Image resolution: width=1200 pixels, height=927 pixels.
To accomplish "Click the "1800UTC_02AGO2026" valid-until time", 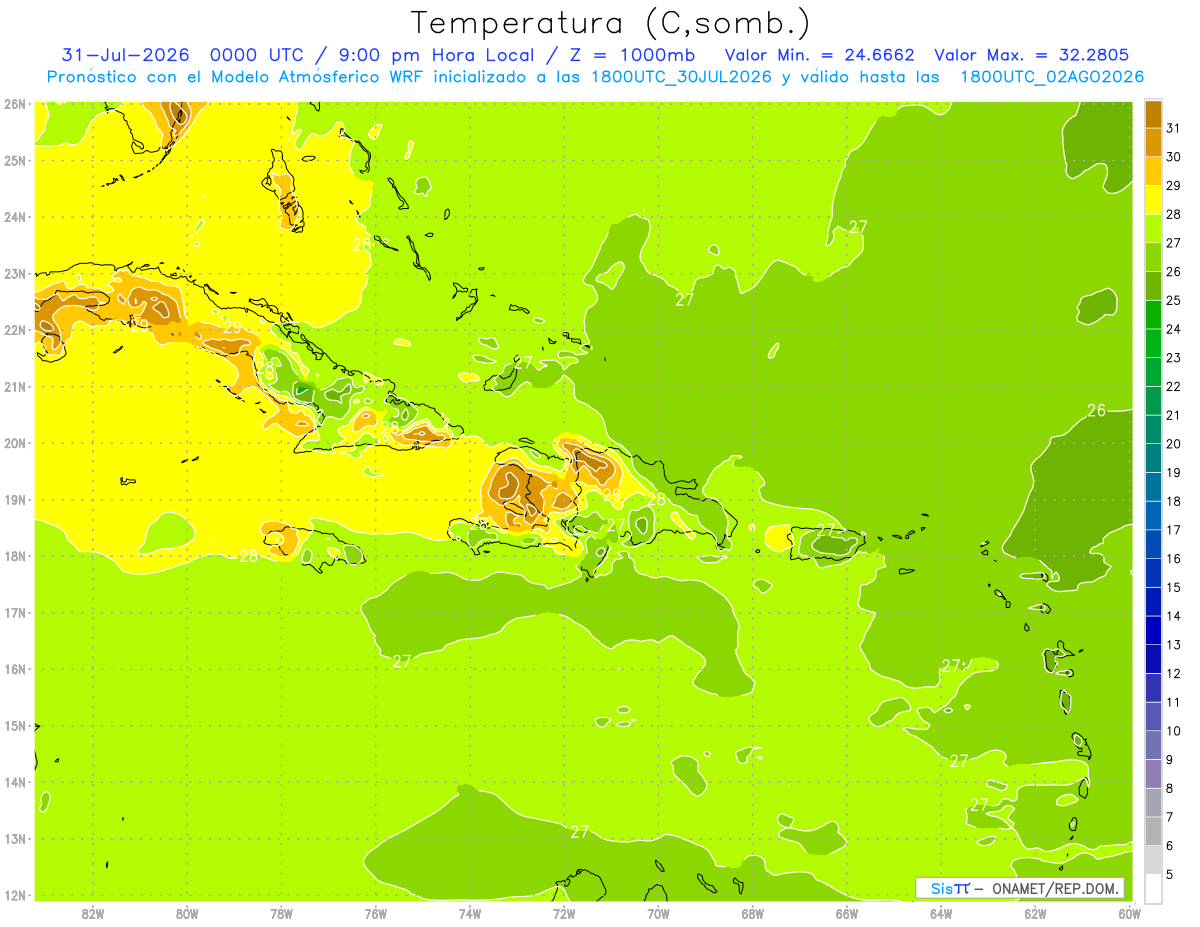I will (x=1052, y=77).
